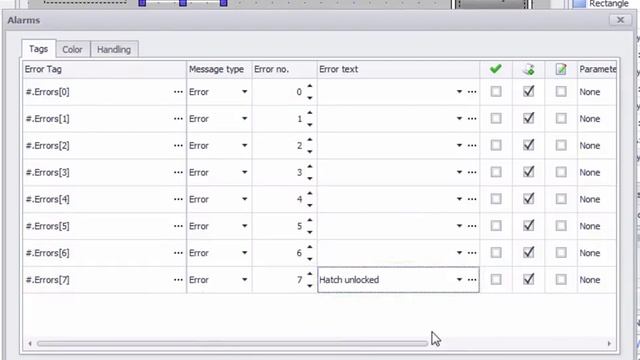Browse tag for #.Errors[5] with ellipsis

click(x=178, y=226)
